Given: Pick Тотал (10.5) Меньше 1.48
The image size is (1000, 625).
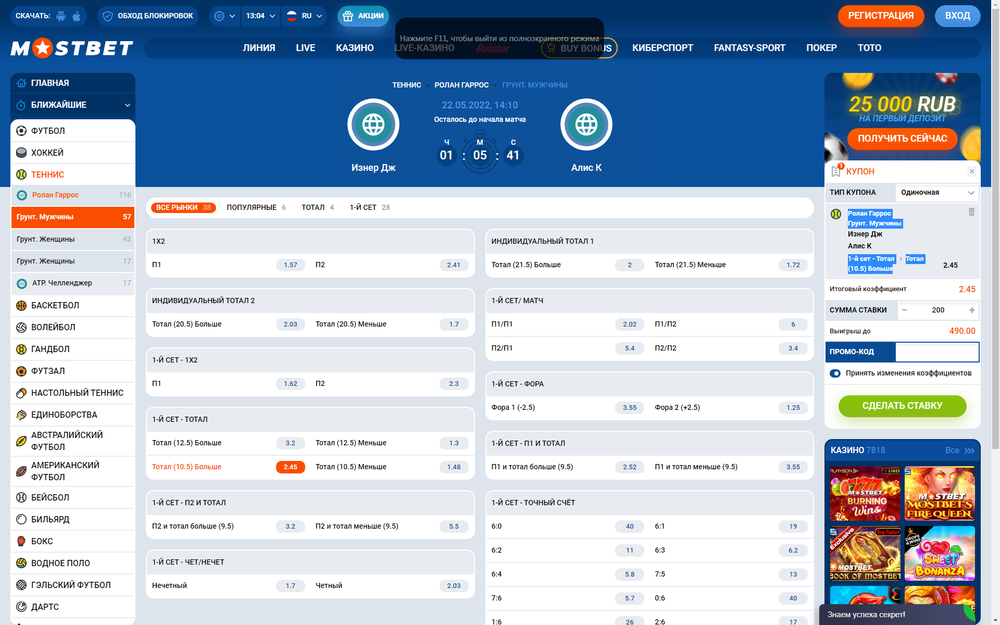Looking at the screenshot, I should click(453, 467).
